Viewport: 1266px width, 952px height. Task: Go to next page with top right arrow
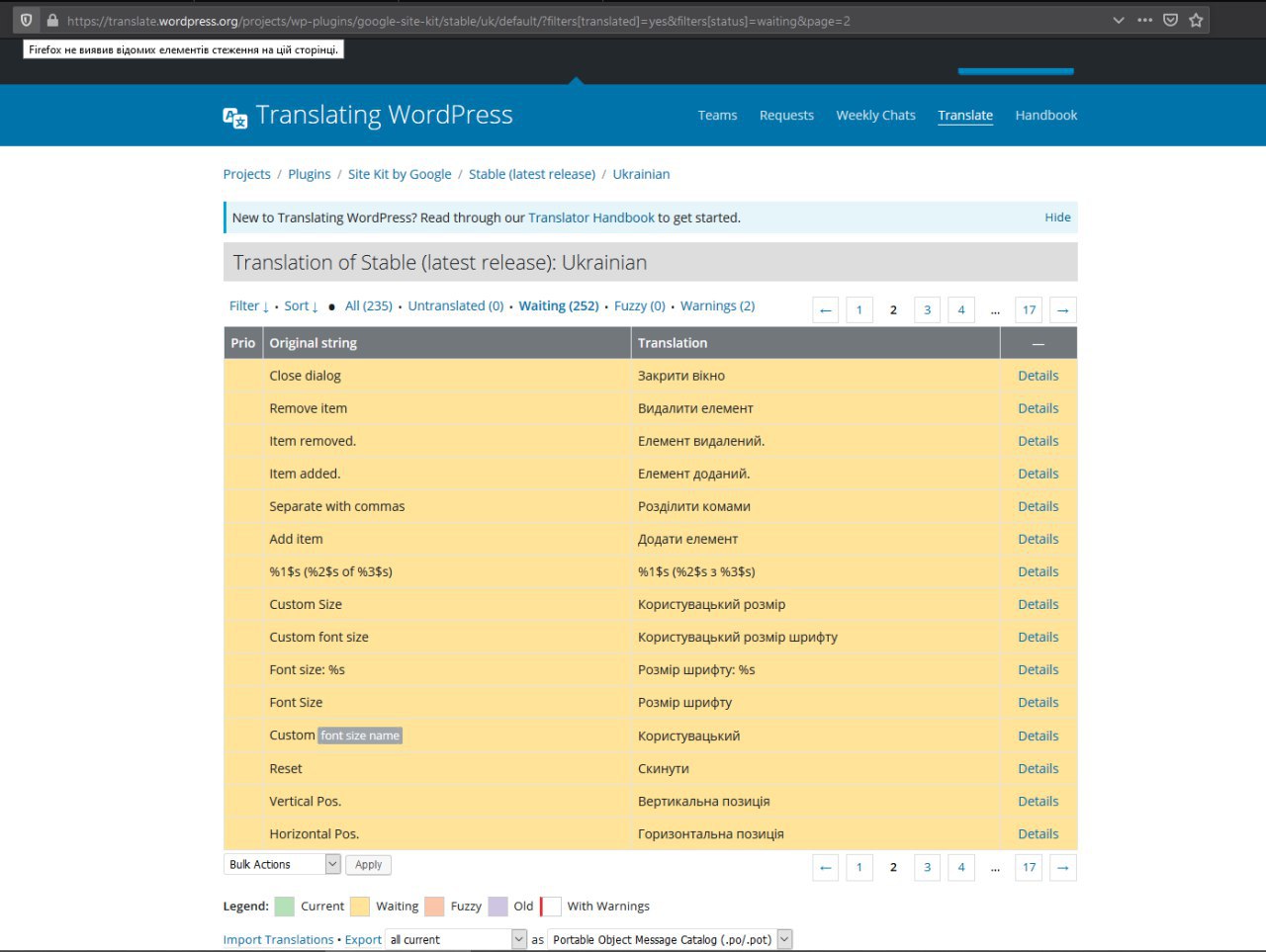1062,310
